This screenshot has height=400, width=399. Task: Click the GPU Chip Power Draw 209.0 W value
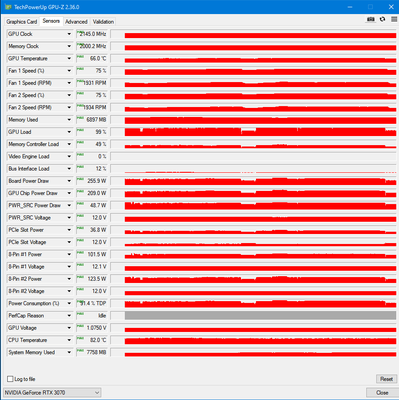point(92,193)
